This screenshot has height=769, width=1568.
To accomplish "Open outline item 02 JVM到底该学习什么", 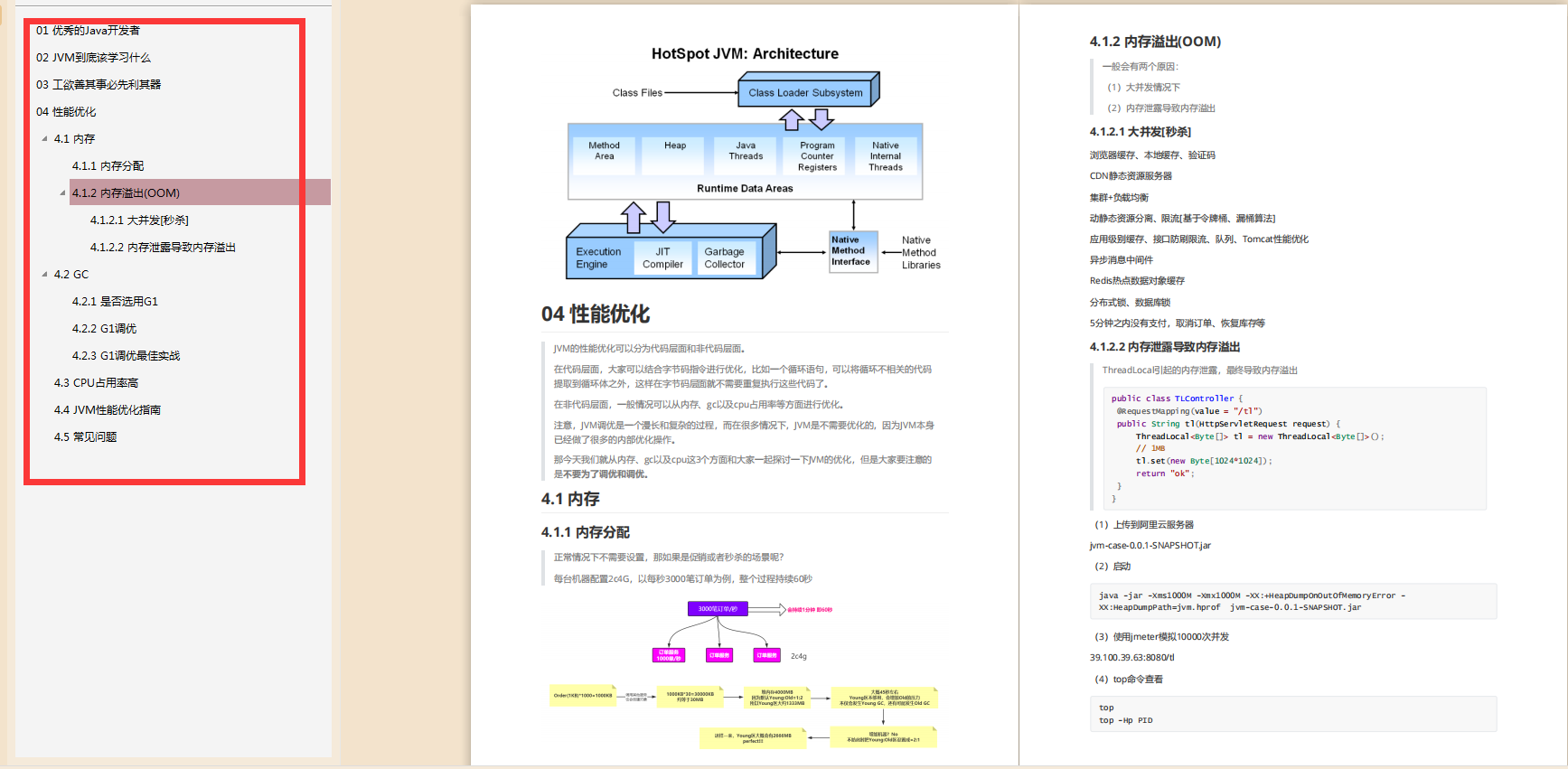I will pos(93,57).
